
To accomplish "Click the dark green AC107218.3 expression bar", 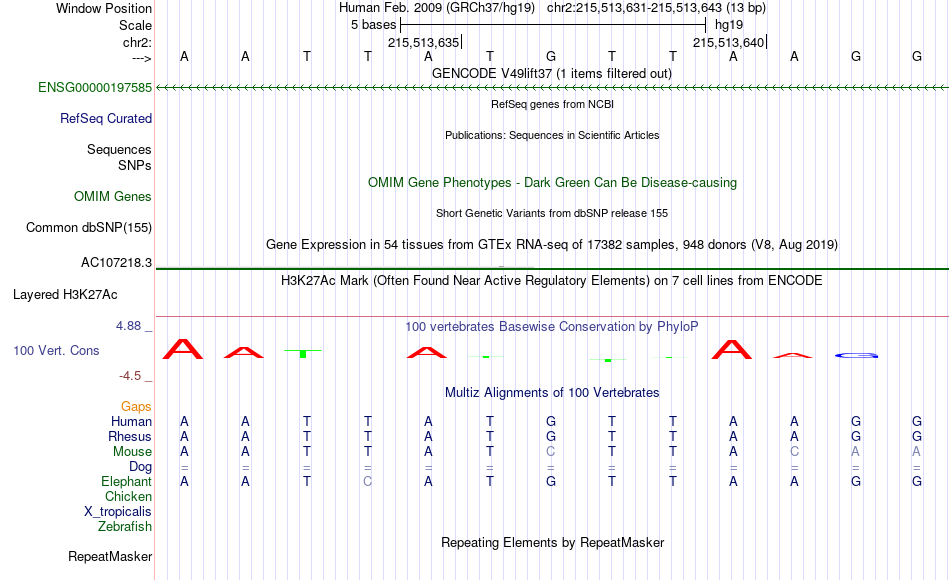I will point(552,268).
